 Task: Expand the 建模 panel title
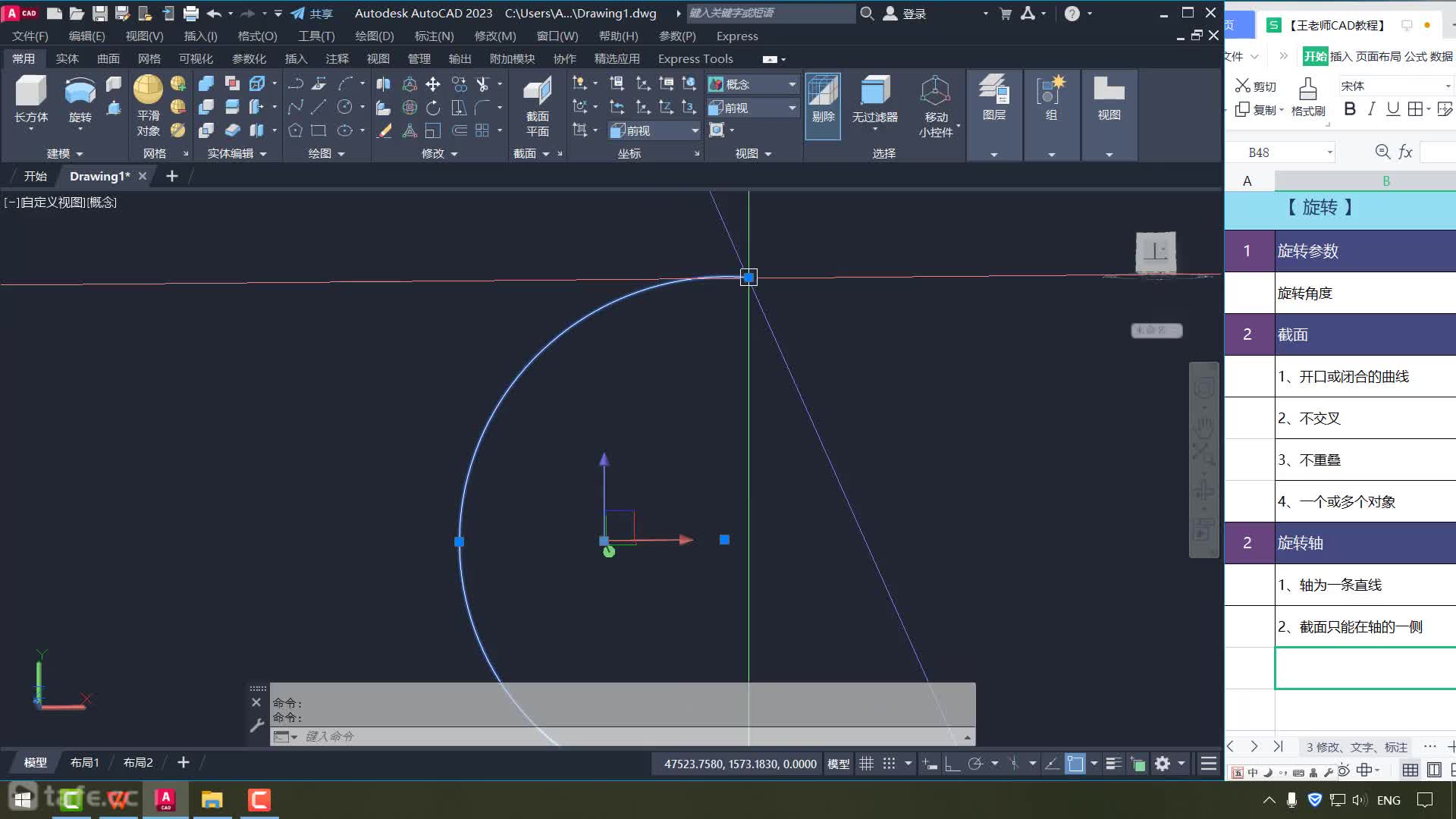tap(64, 153)
